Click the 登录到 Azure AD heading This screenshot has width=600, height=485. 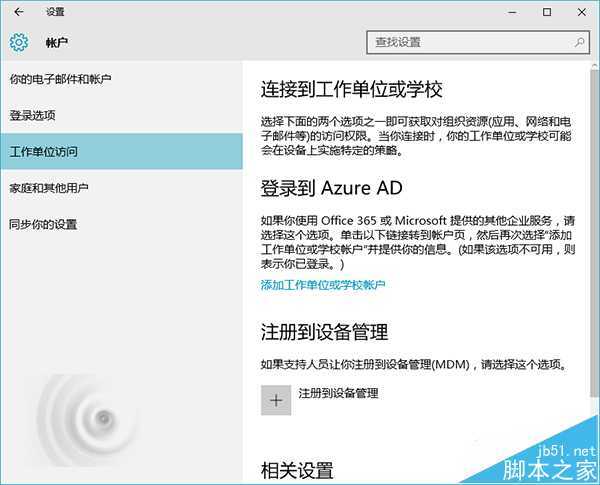point(331,188)
